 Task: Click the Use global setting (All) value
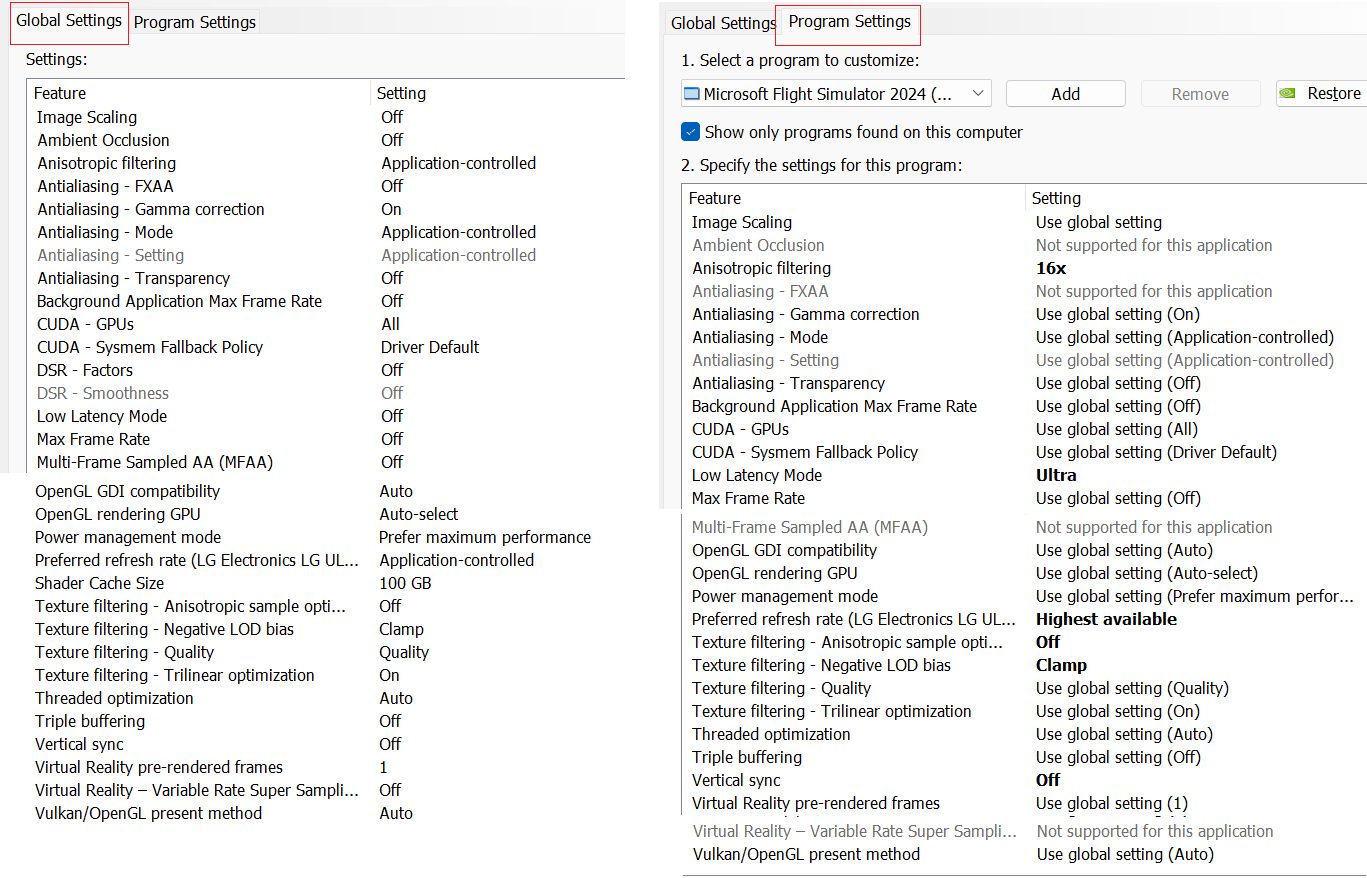tap(1116, 429)
